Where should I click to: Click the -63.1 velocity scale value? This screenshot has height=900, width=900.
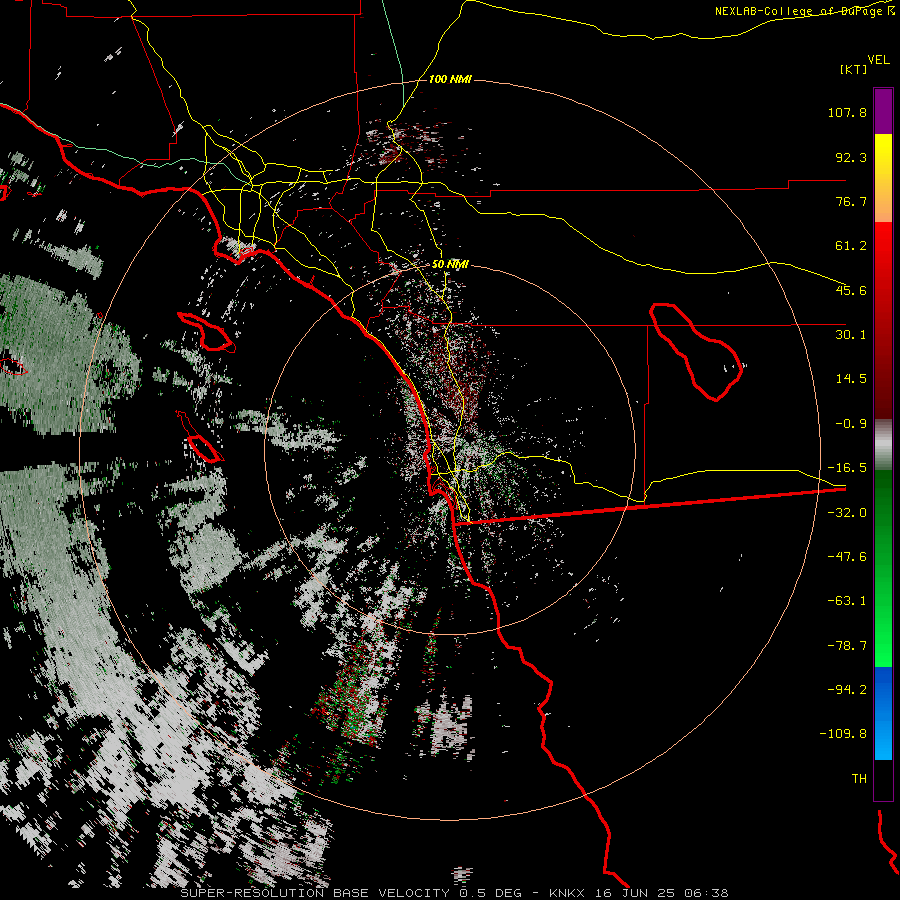pos(847,601)
